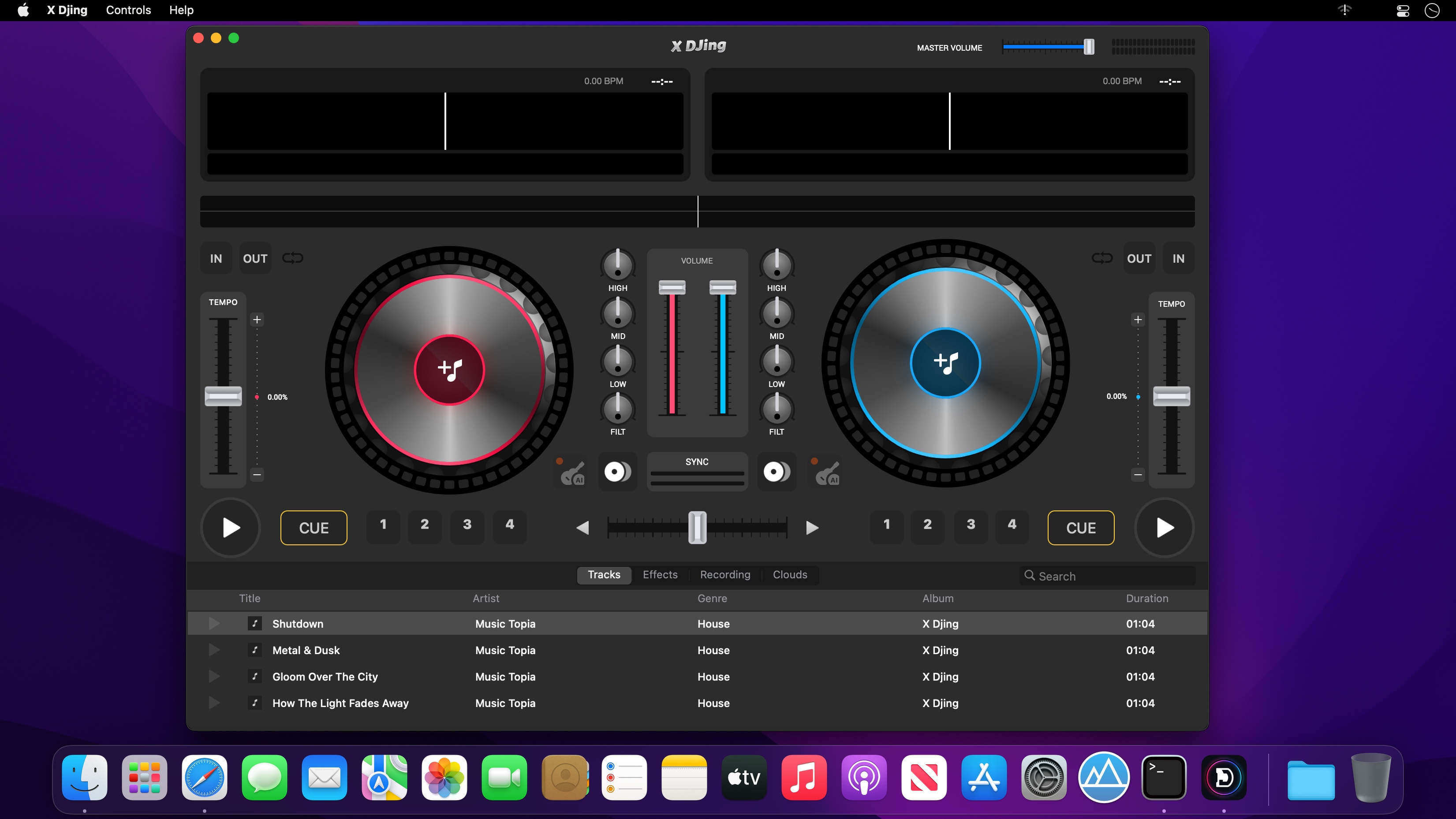The image size is (1456, 819).
Task: Switch to the Recording tab
Action: tap(725, 575)
